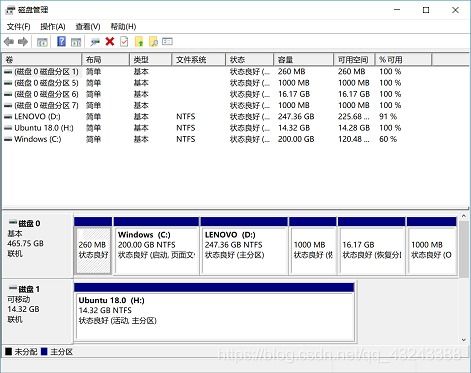Click the Forward arrow toolbar icon
Screen dimensions: 471x373
(x=23, y=42)
